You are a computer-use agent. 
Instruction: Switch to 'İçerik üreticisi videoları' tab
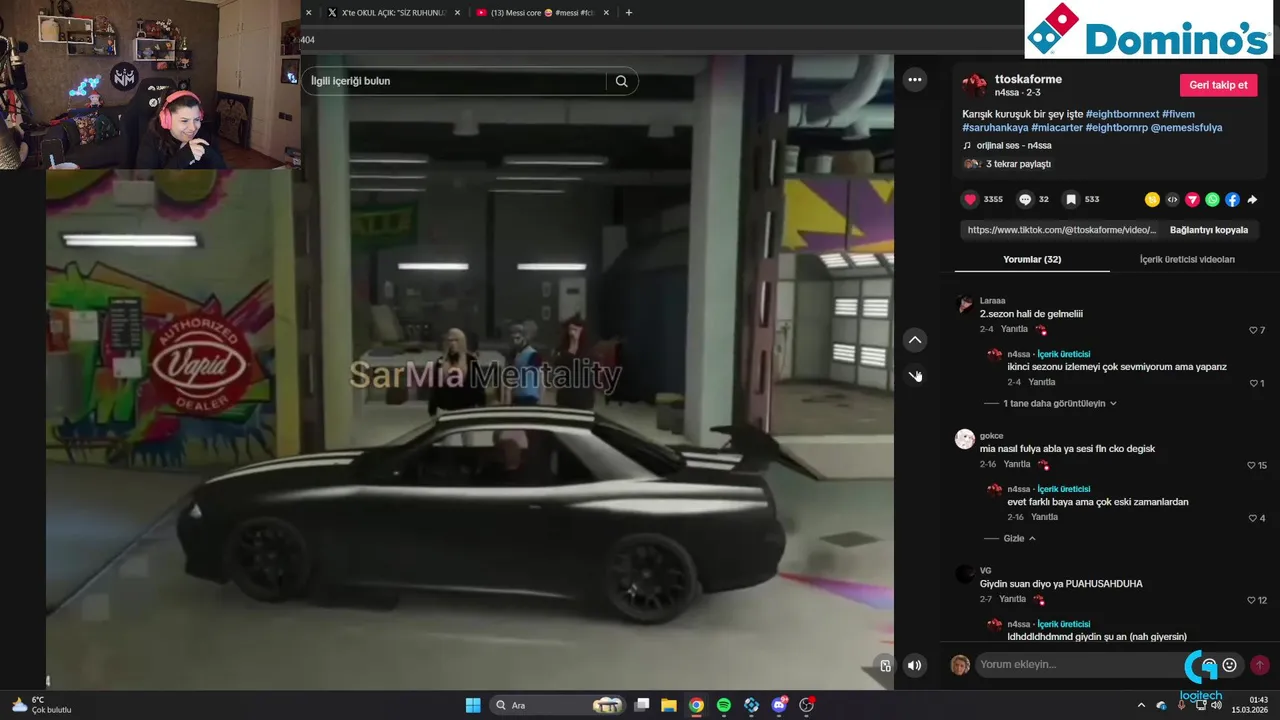point(1187,259)
